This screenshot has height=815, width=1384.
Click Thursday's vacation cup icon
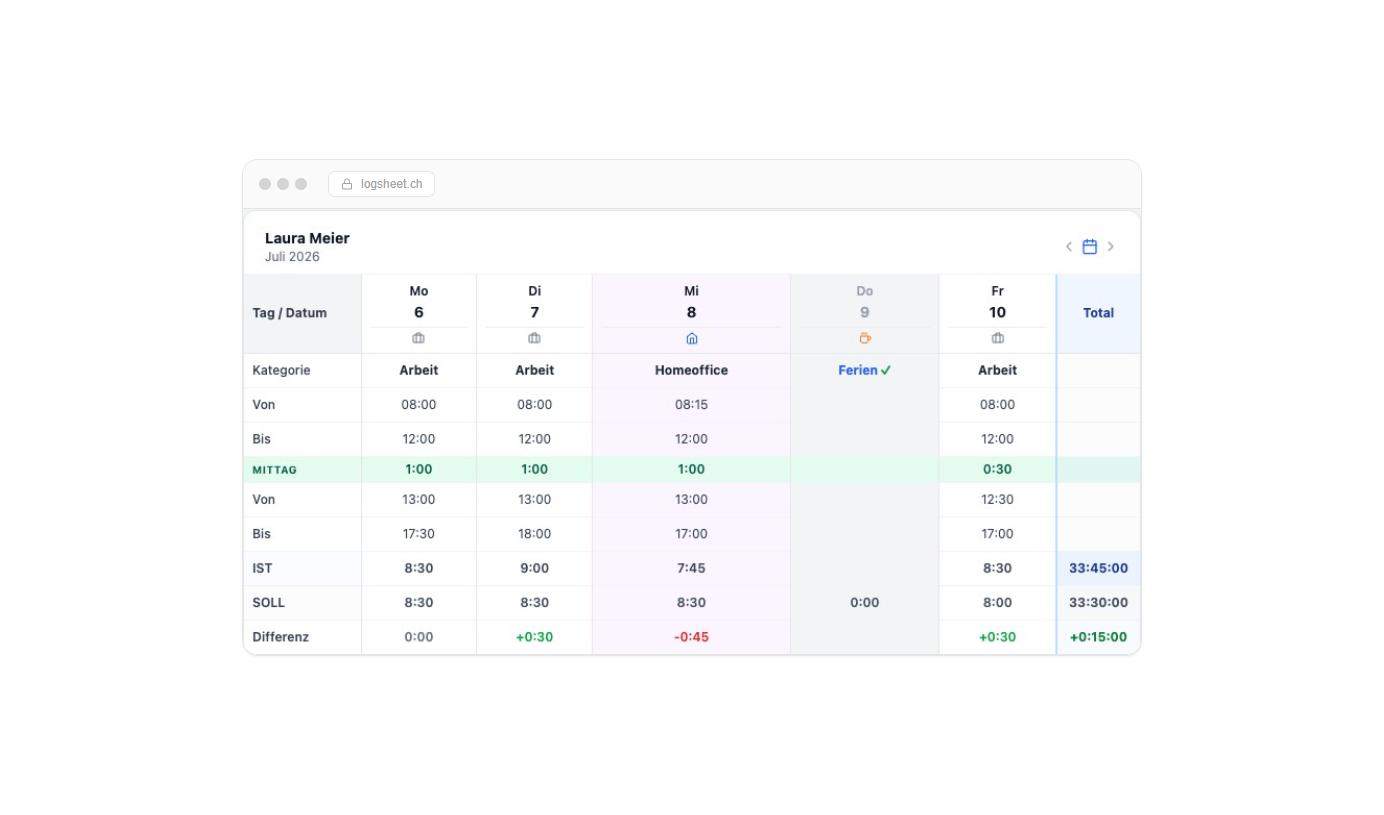[x=865, y=338]
